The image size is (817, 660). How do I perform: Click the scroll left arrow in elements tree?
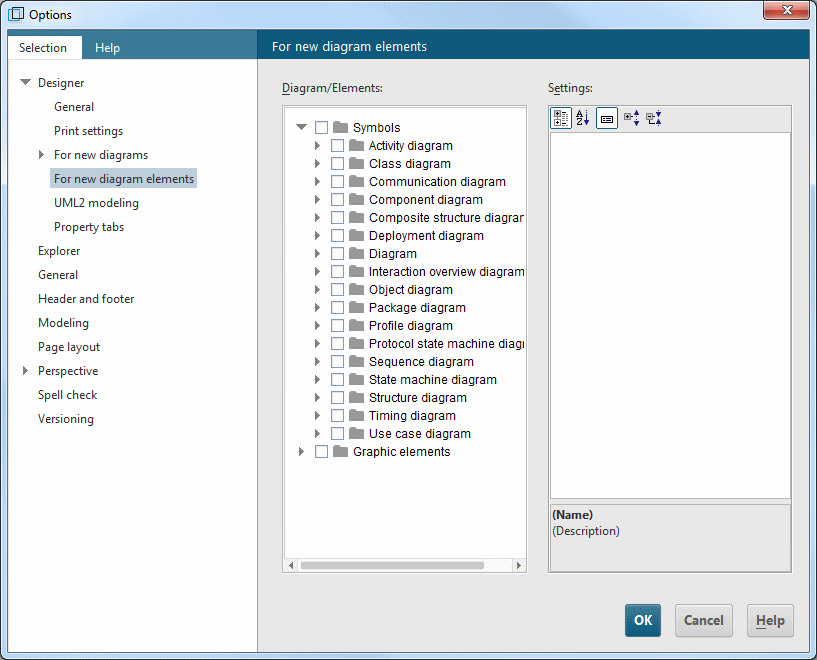[x=291, y=565]
